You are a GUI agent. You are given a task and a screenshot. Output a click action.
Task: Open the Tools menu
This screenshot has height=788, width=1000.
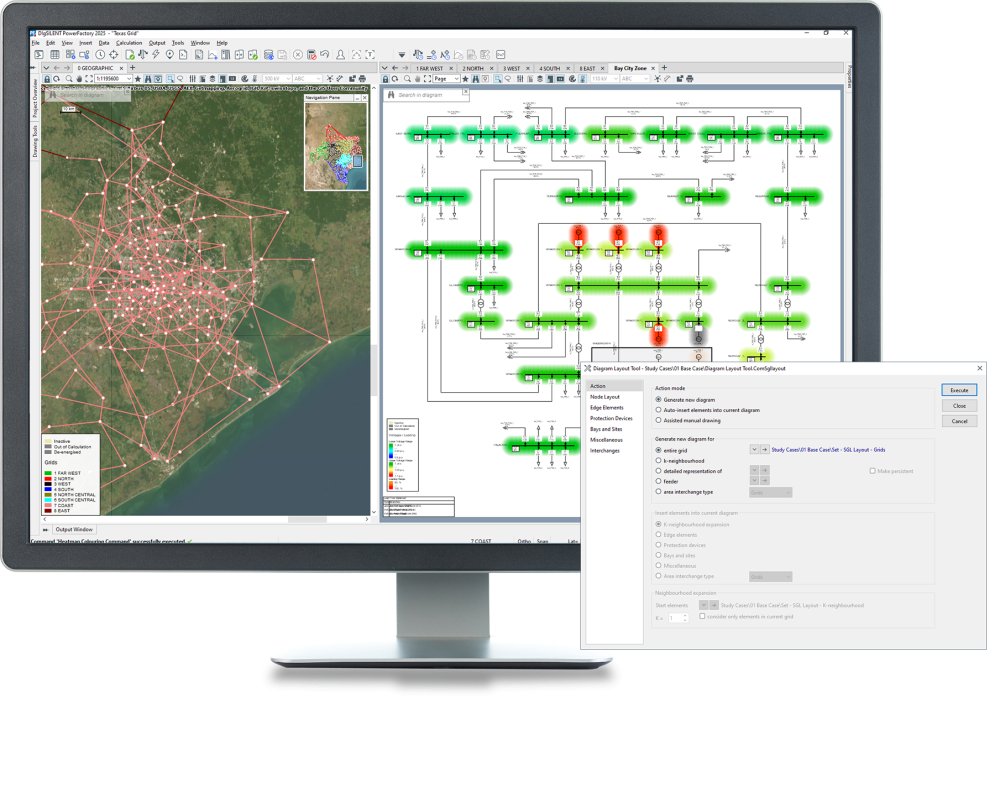click(x=178, y=43)
